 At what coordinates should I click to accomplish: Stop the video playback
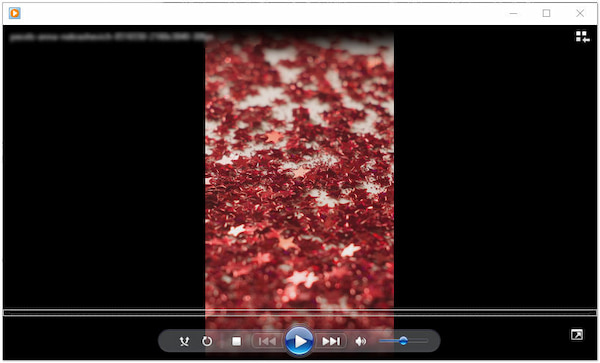pyautogui.click(x=236, y=341)
